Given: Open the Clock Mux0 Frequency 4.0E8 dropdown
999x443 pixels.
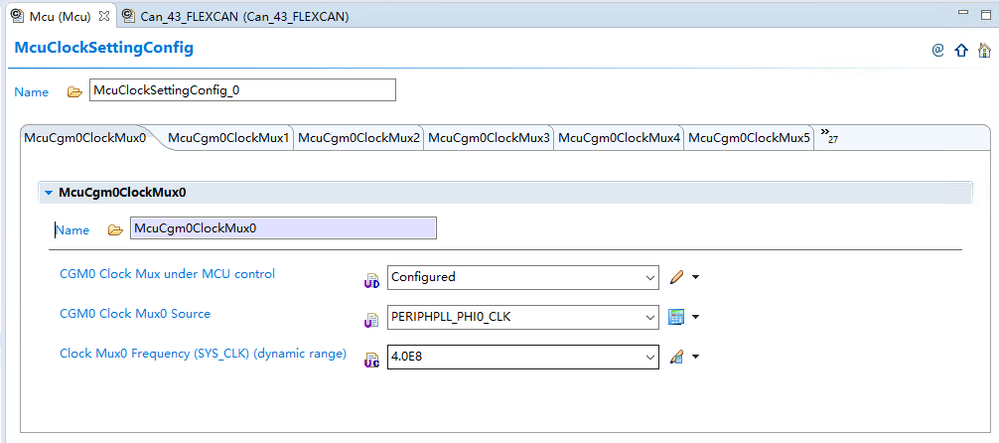Looking at the screenshot, I should coord(648,356).
